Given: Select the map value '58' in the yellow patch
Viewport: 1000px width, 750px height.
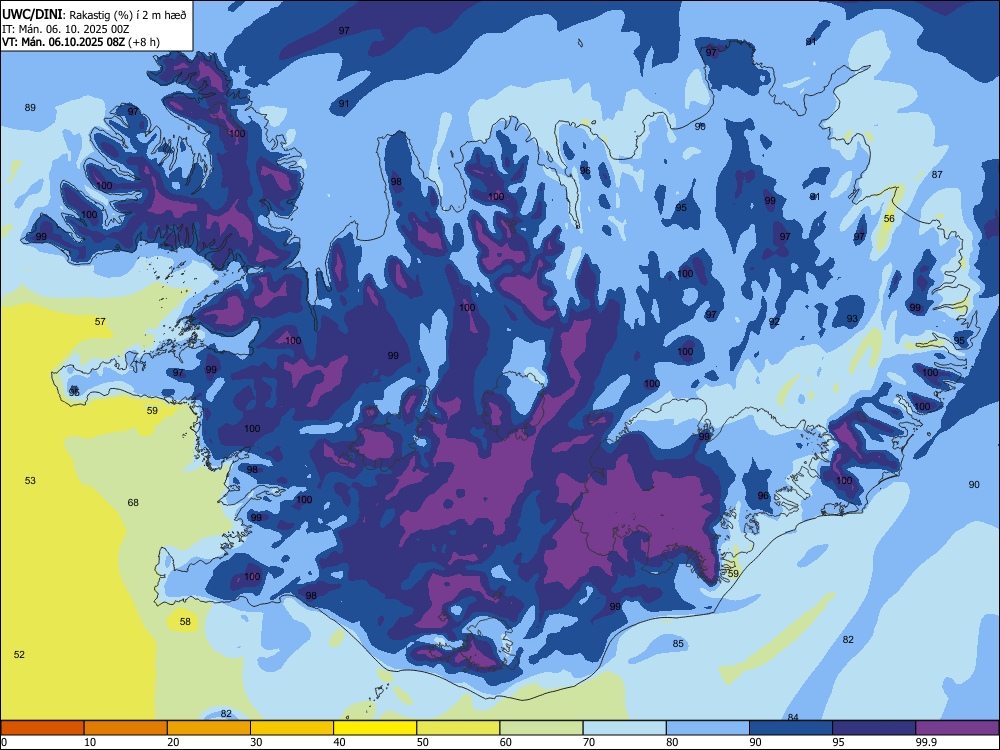Looking at the screenshot, I should click(x=185, y=621).
